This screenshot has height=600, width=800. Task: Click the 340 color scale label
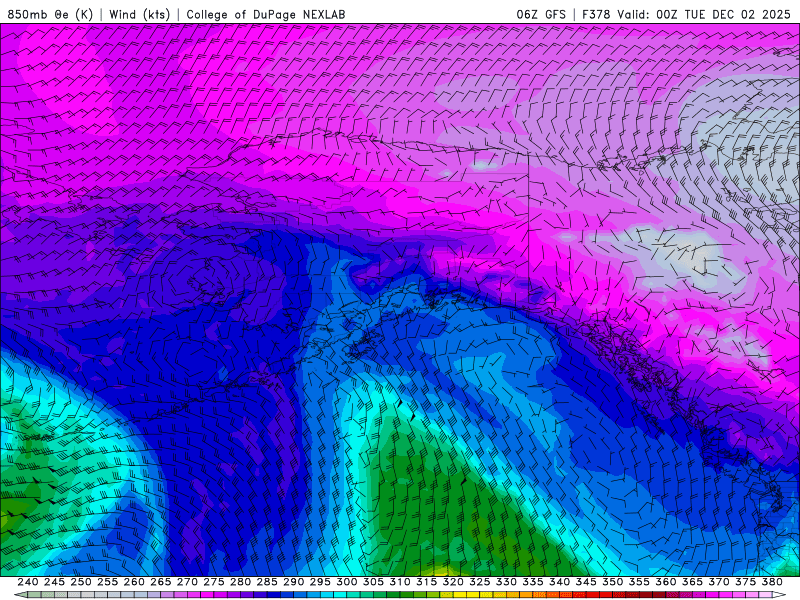tap(559, 582)
